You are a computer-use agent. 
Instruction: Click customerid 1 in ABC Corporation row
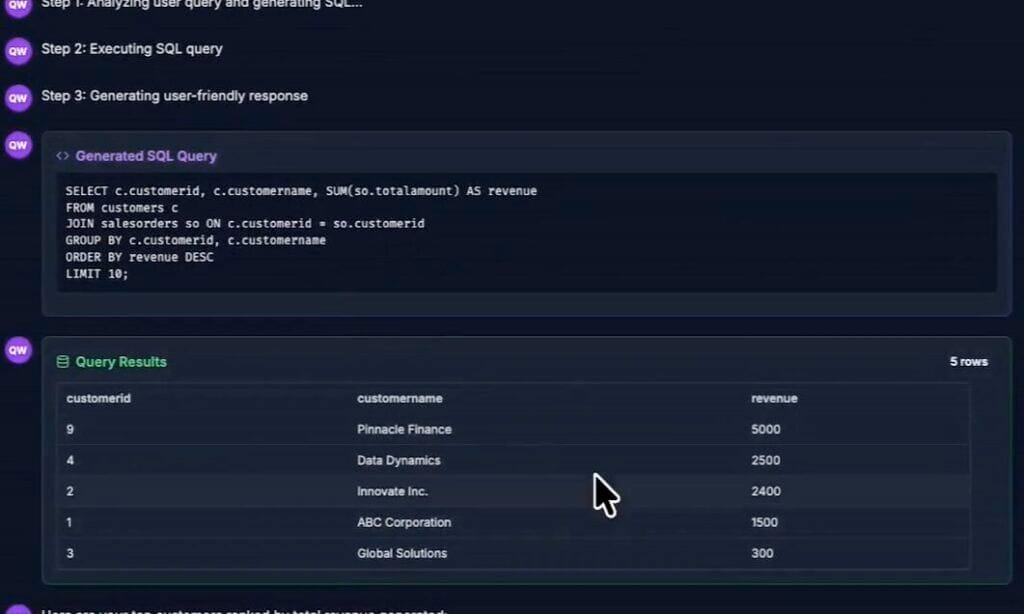(x=69, y=522)
